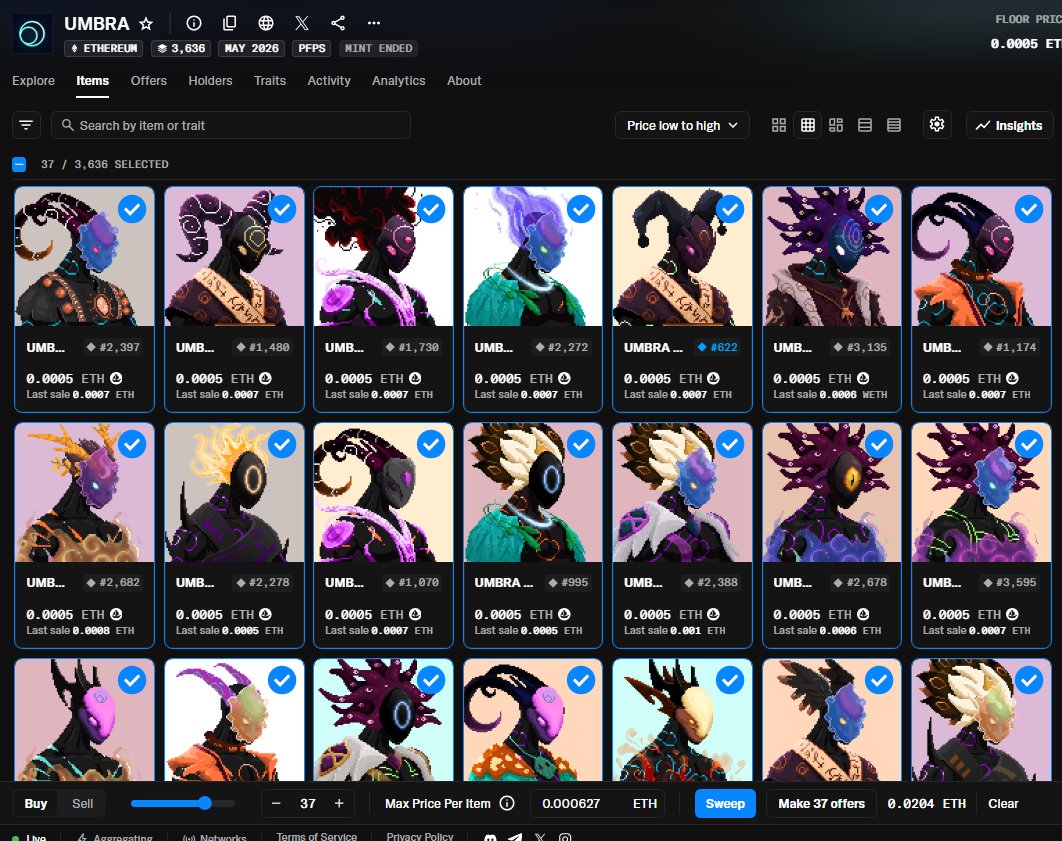Image resolution: width=1062 pixels, height=841 pixels.
Task: Open the collection X profile icon
Action: (x=302, y=23)
